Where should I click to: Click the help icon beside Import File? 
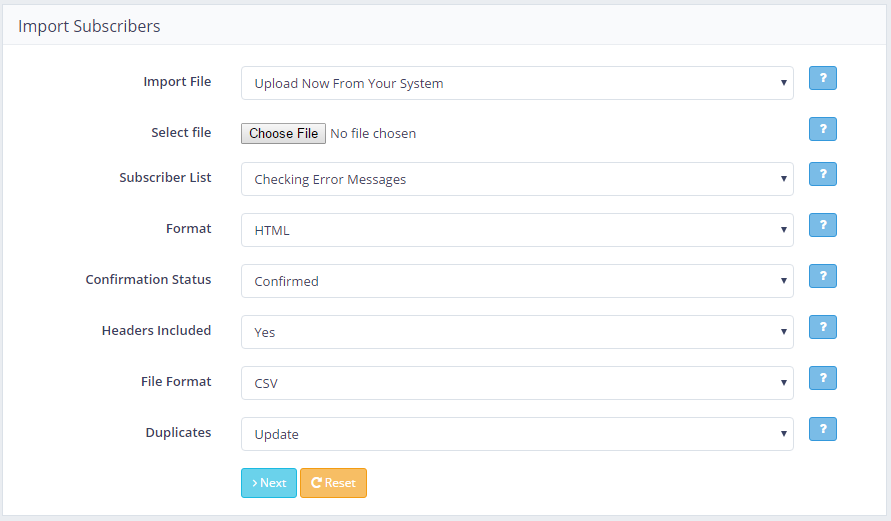click(822, 78)
